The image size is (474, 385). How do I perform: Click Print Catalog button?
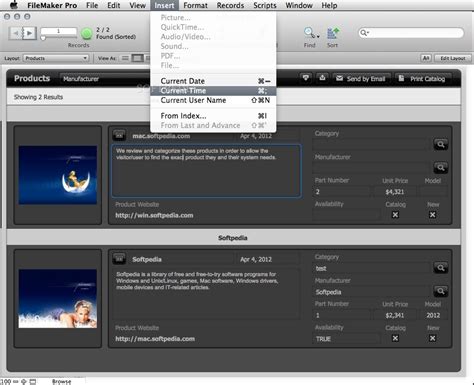point(423,79)
